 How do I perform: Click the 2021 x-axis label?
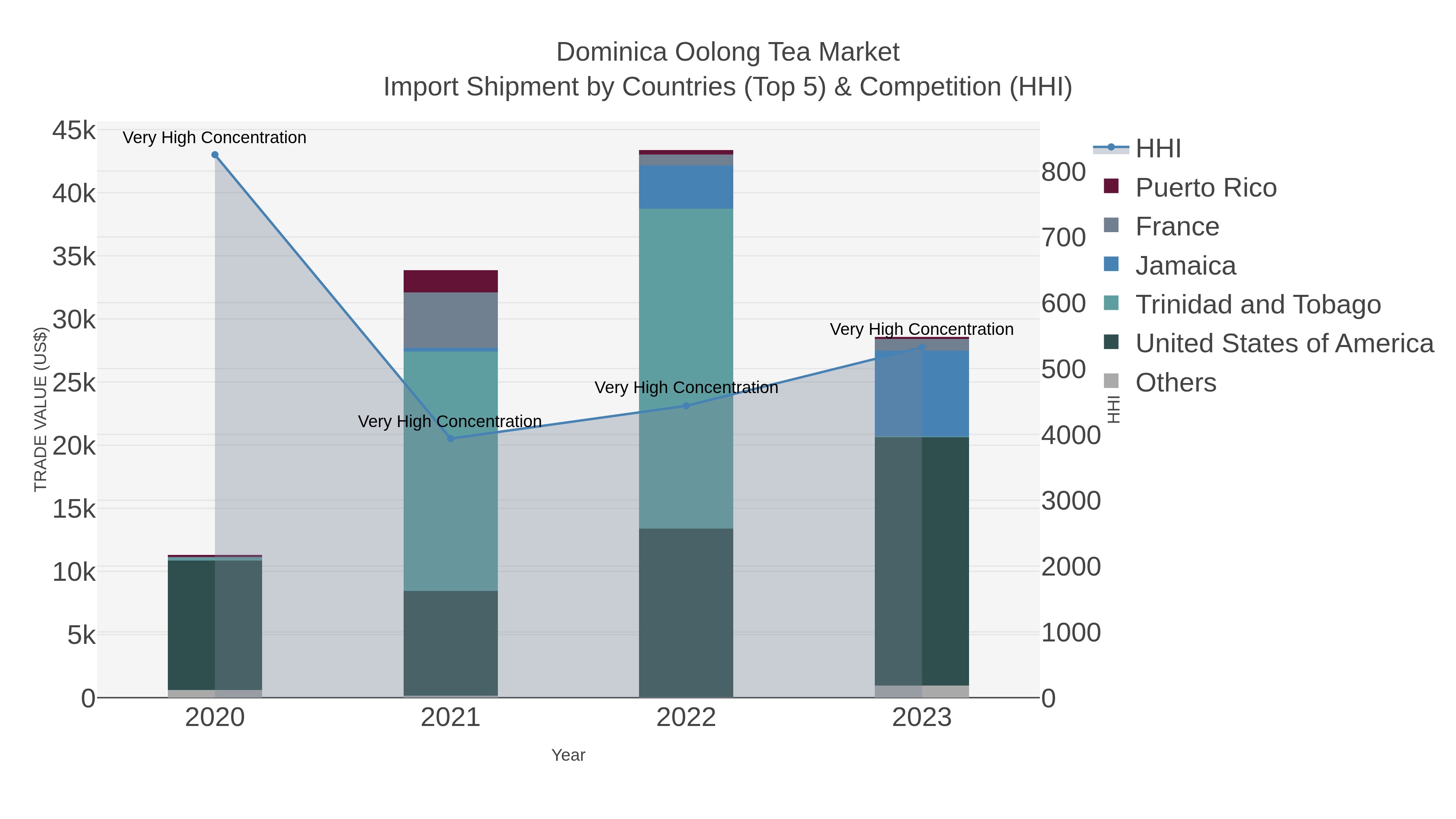451,718
